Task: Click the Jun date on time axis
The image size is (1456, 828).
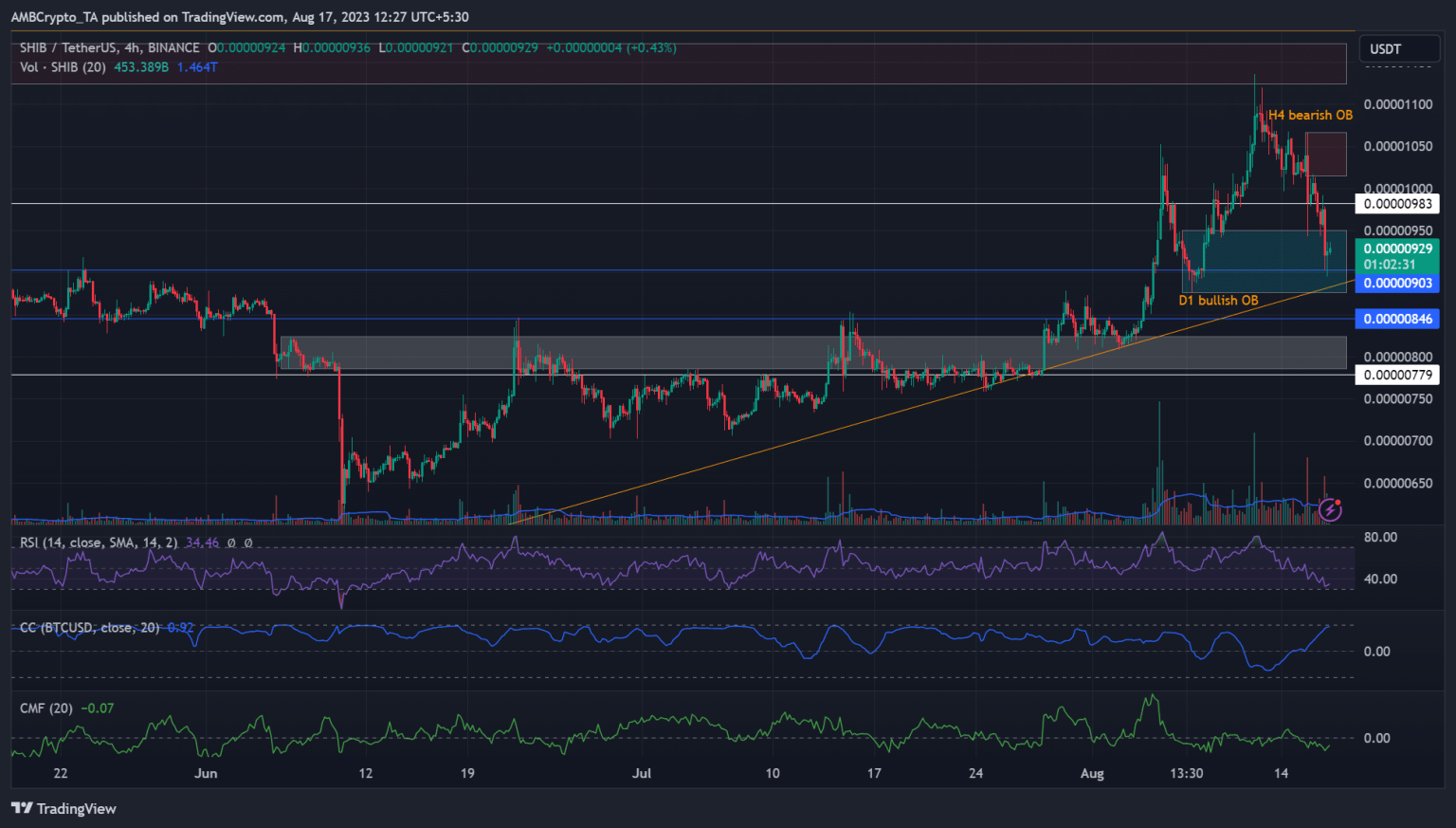Action: tap(206, 773)
